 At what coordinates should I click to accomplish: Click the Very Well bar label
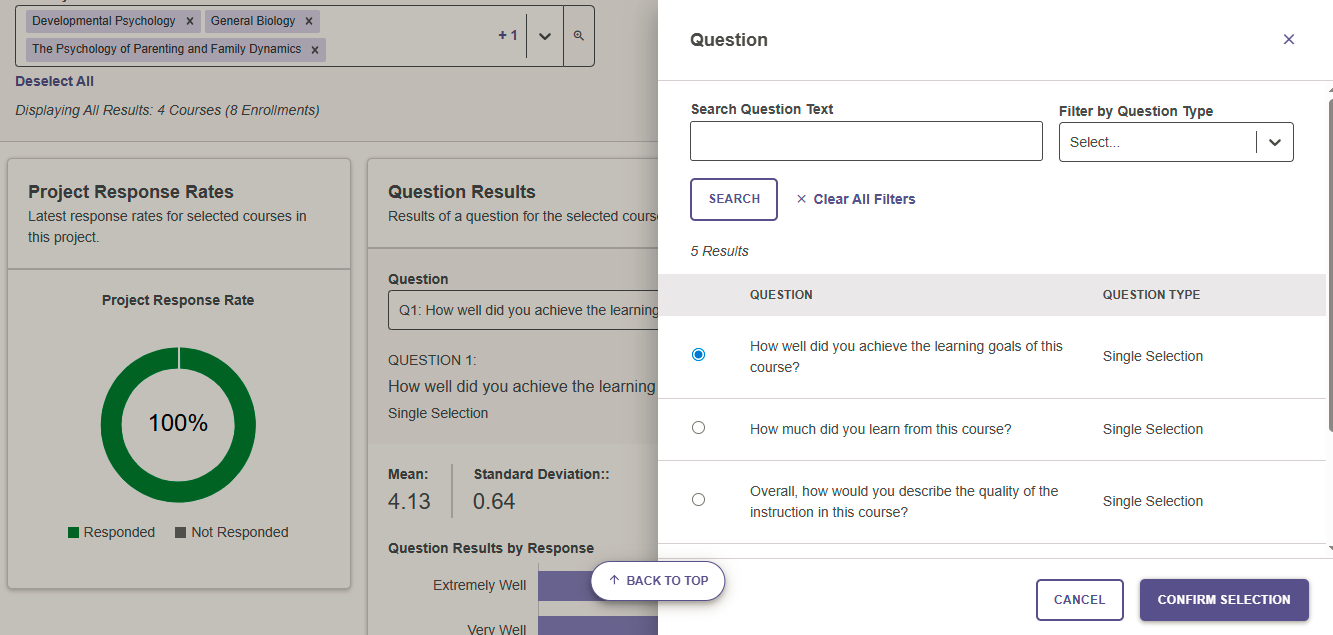[x=496, y=629]
